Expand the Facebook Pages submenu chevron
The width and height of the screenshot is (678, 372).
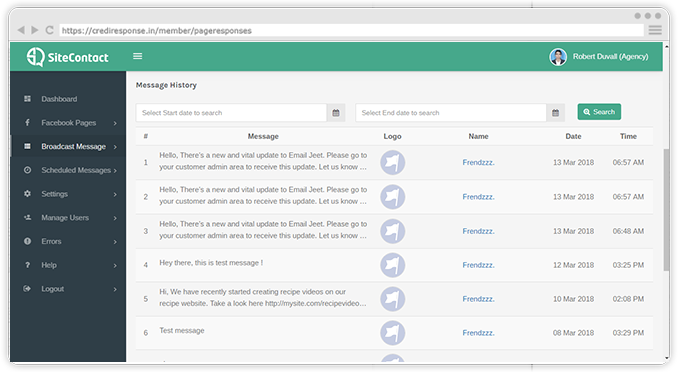[115, 123]
